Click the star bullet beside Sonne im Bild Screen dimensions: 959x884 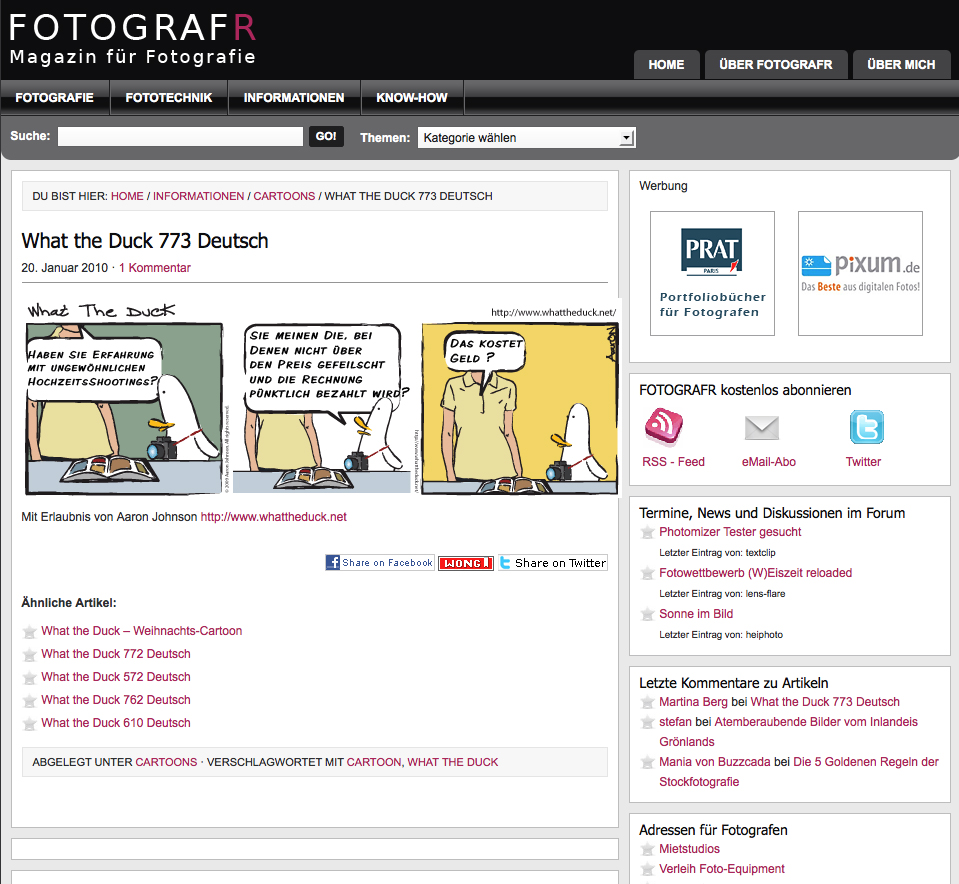(647, 615)
